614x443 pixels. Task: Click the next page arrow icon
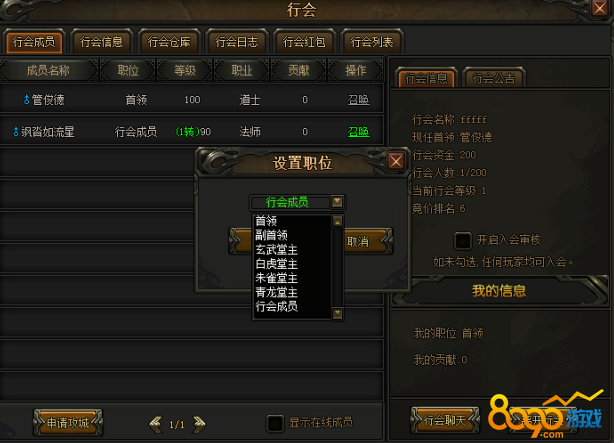[x=199, y=424]
